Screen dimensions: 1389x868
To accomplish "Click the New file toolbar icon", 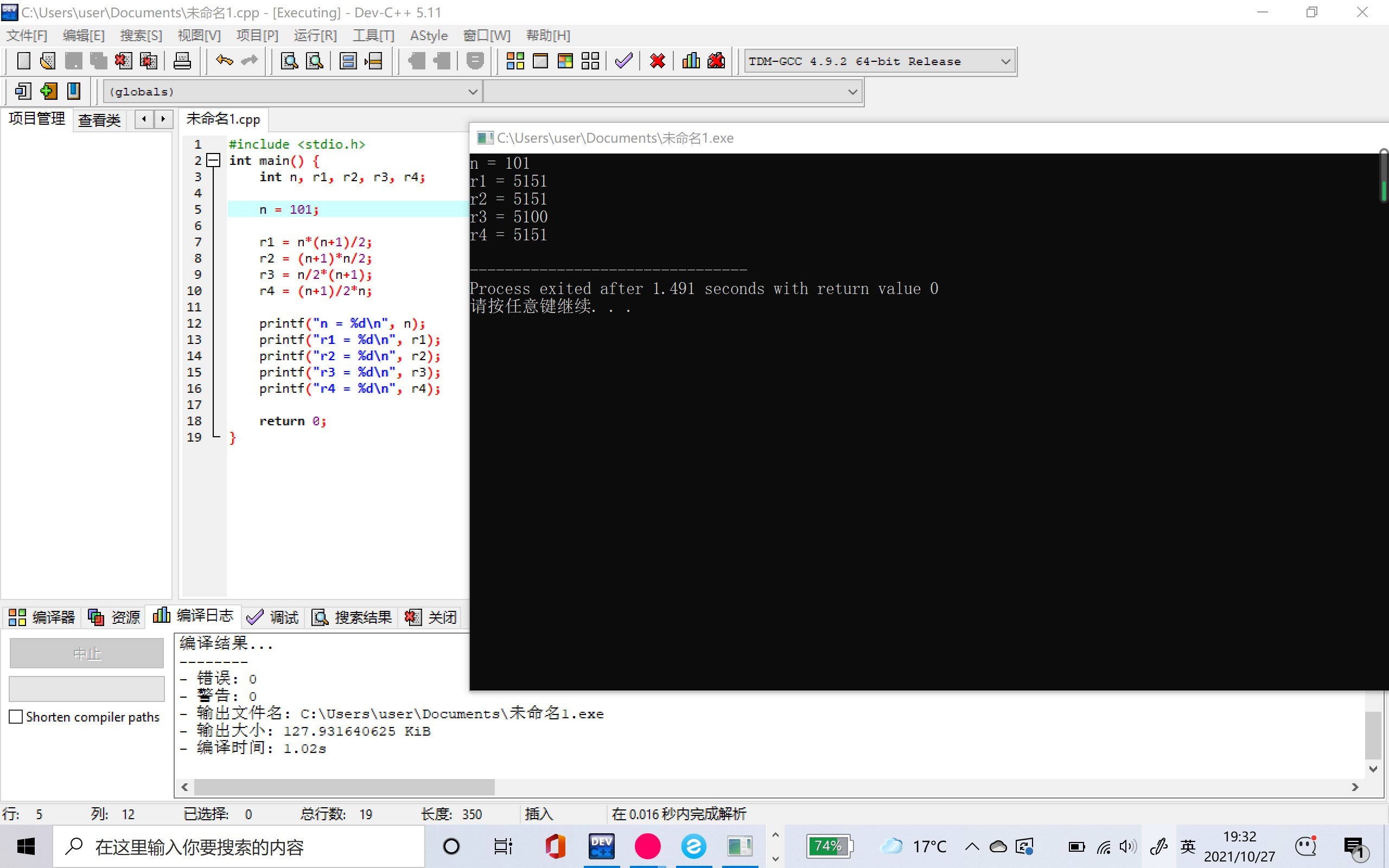I will coord(23,61).
